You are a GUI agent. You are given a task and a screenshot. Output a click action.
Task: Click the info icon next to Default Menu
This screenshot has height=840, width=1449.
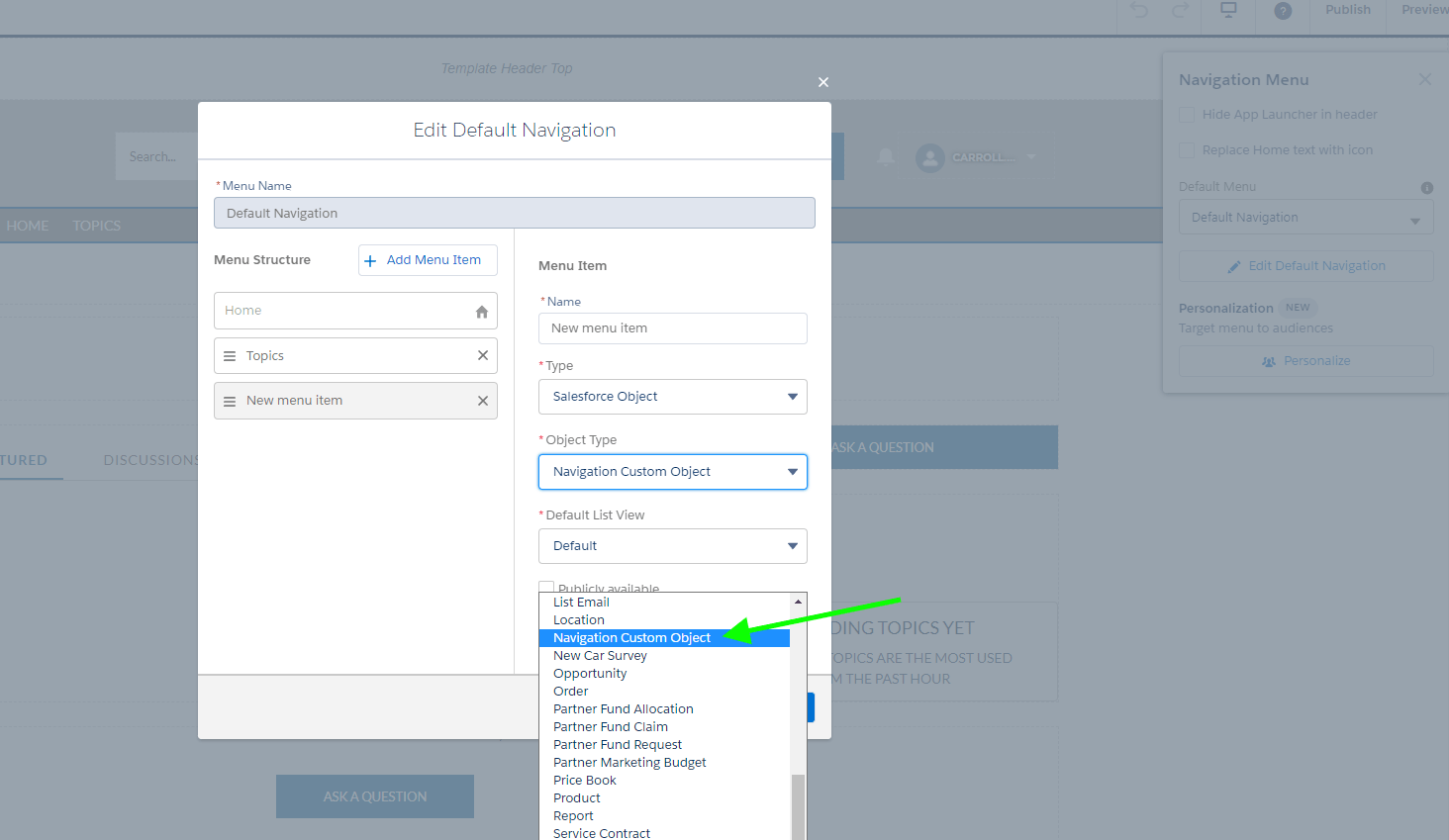[x=1426, y=187]
